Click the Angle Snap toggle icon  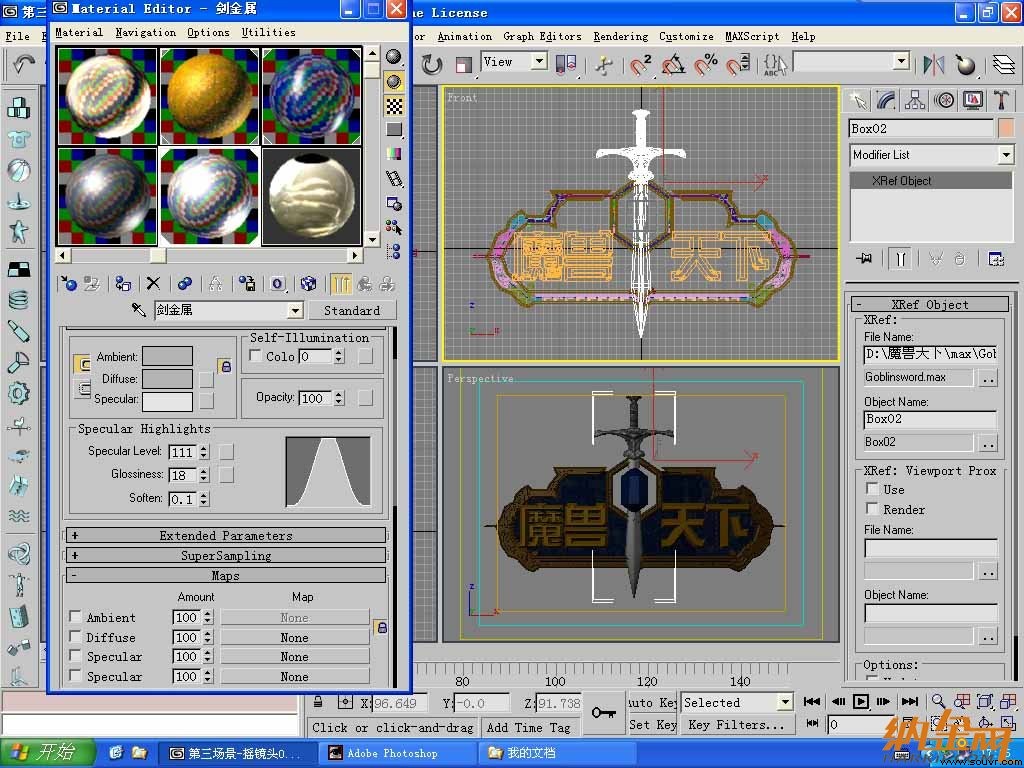(x=673, y=65)
